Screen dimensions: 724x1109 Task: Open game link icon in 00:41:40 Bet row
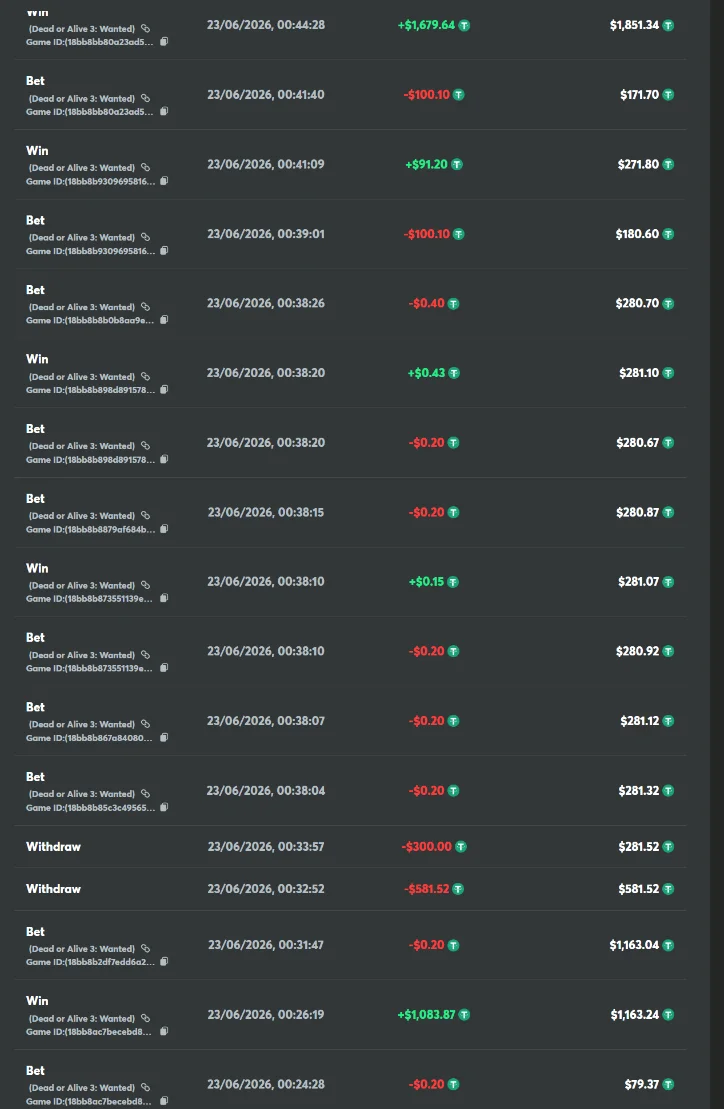145,98
